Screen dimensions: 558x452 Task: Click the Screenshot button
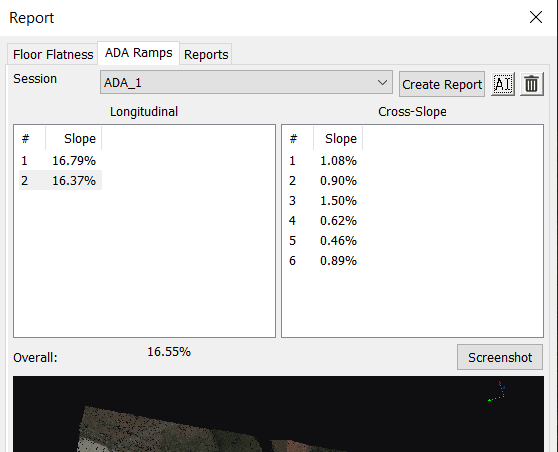(500, 357)
